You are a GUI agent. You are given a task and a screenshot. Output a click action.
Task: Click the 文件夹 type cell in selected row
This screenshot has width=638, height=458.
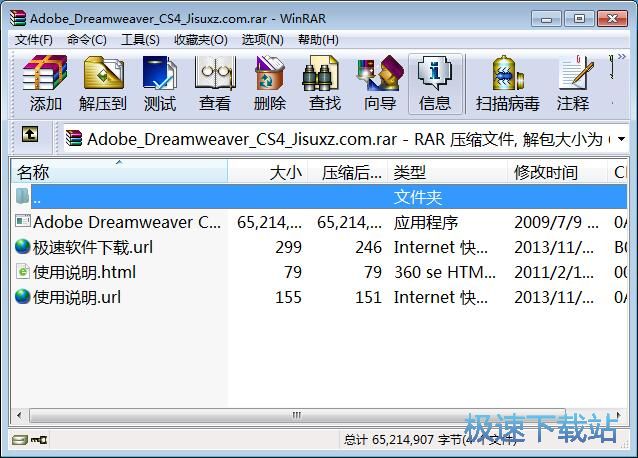coord(418,197)
